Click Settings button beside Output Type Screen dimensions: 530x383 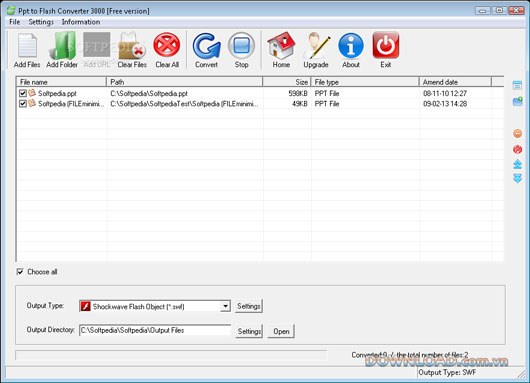coord(249,306)
